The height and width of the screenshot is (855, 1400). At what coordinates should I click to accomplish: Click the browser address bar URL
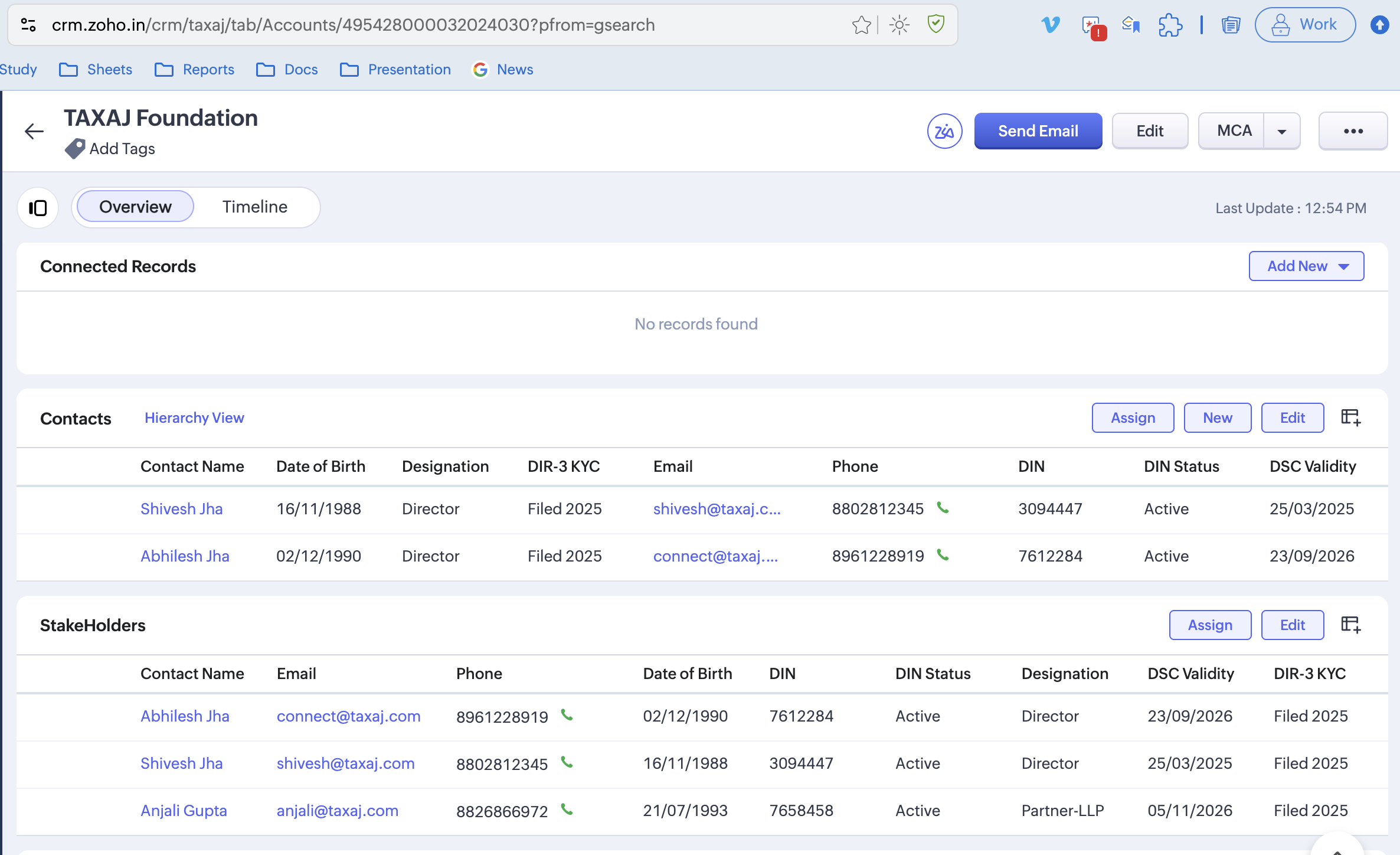[x=354, y=25]
